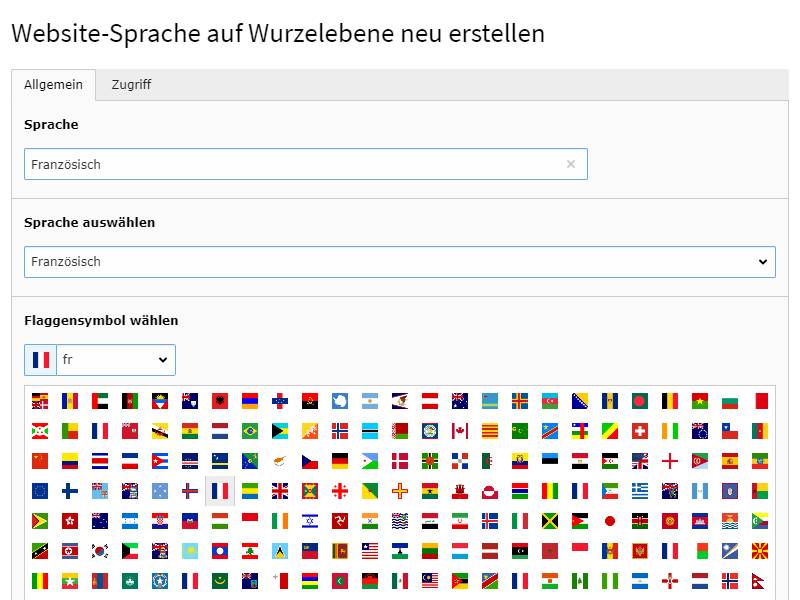Select the South Korea flag
Viewport: 800px width, 600px height.
pos(100,551)
